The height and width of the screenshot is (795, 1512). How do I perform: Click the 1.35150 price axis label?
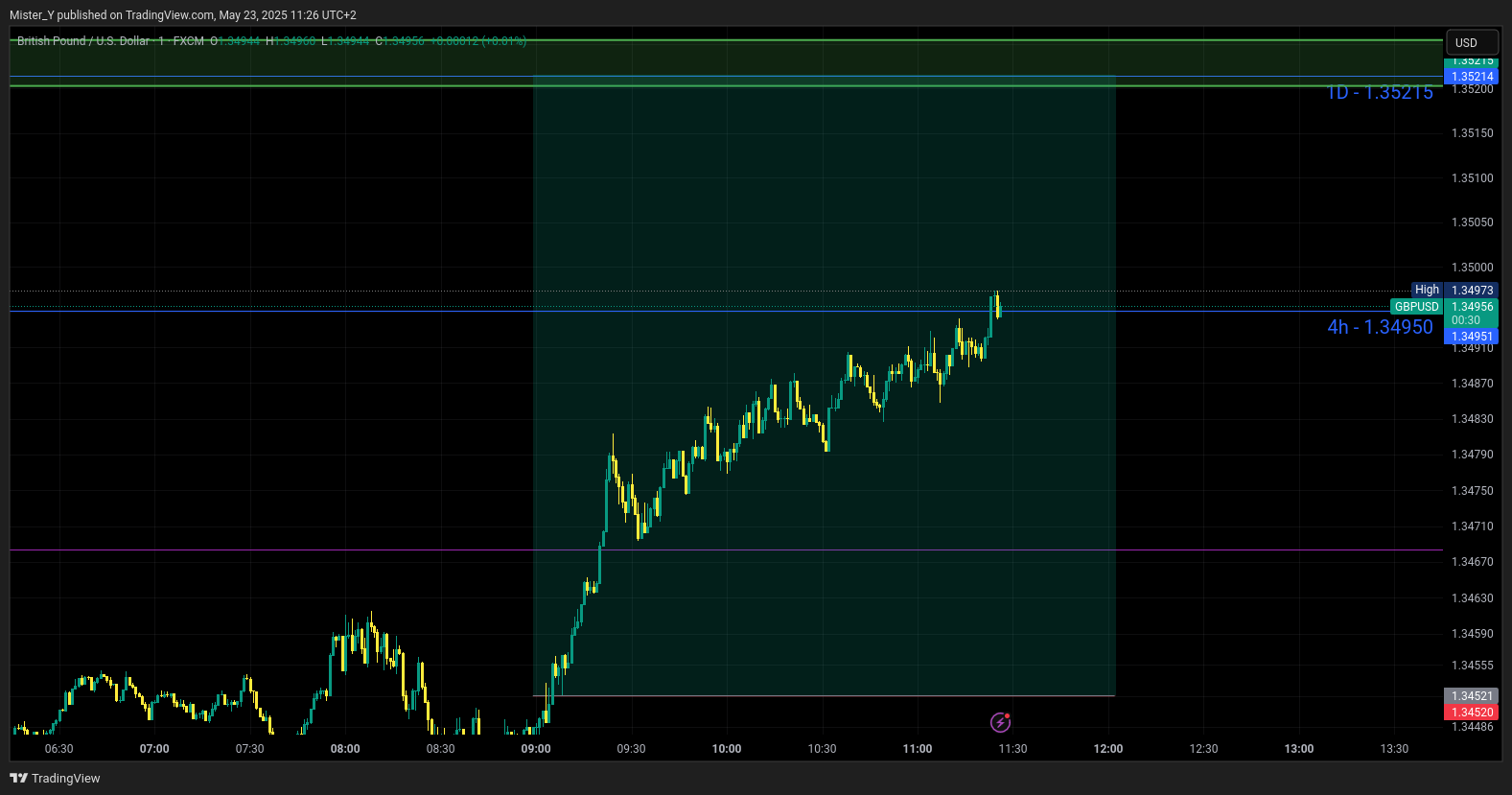[1472, 133]
